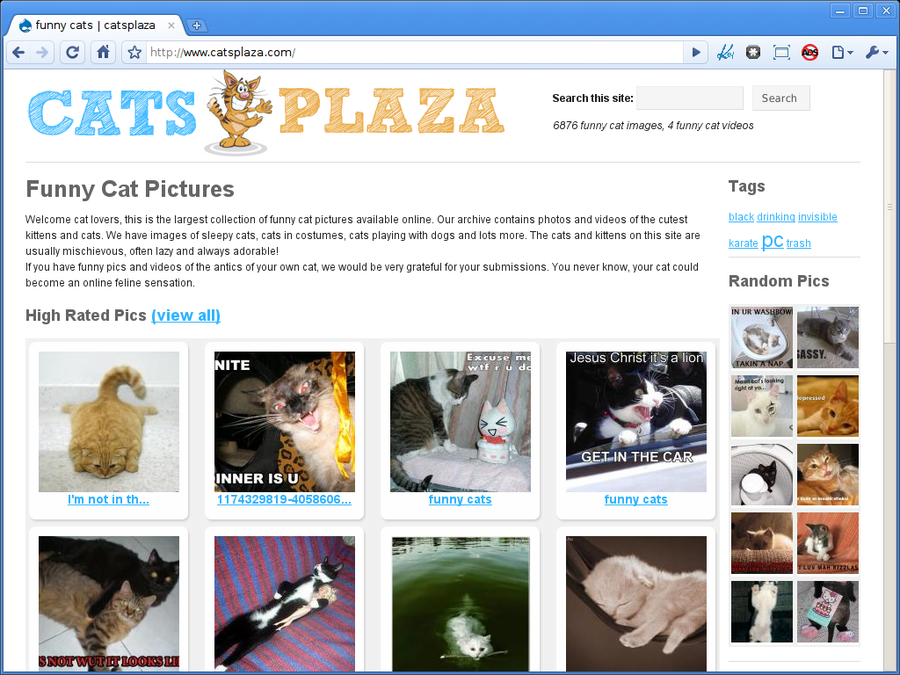Open a new tab with the plus button

tap(196, 25)
